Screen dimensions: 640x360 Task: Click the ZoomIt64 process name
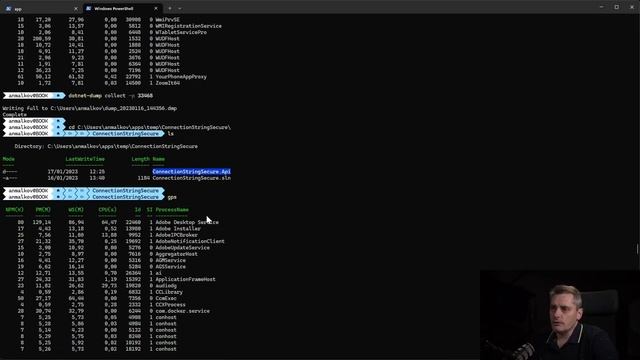[167, 83]
